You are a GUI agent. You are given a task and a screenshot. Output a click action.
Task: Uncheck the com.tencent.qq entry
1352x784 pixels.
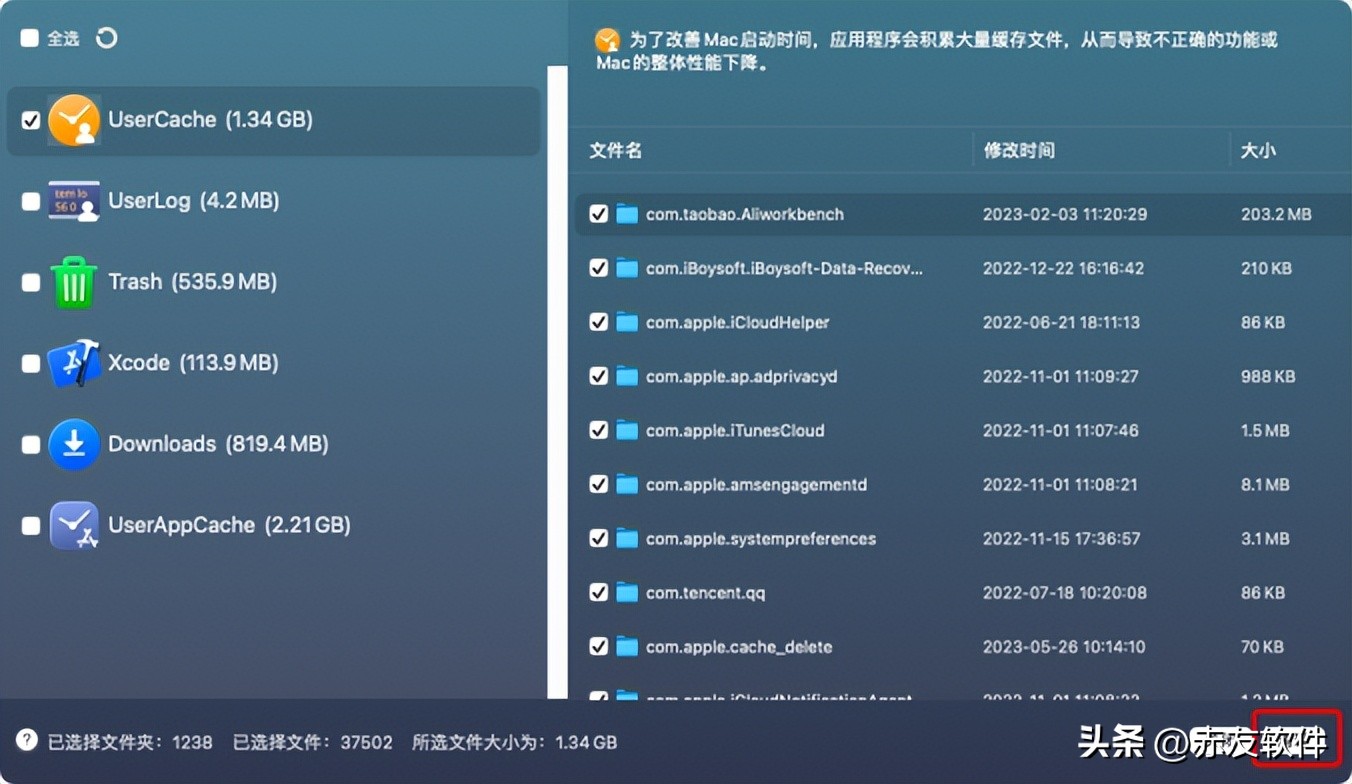tap(597, 591)
